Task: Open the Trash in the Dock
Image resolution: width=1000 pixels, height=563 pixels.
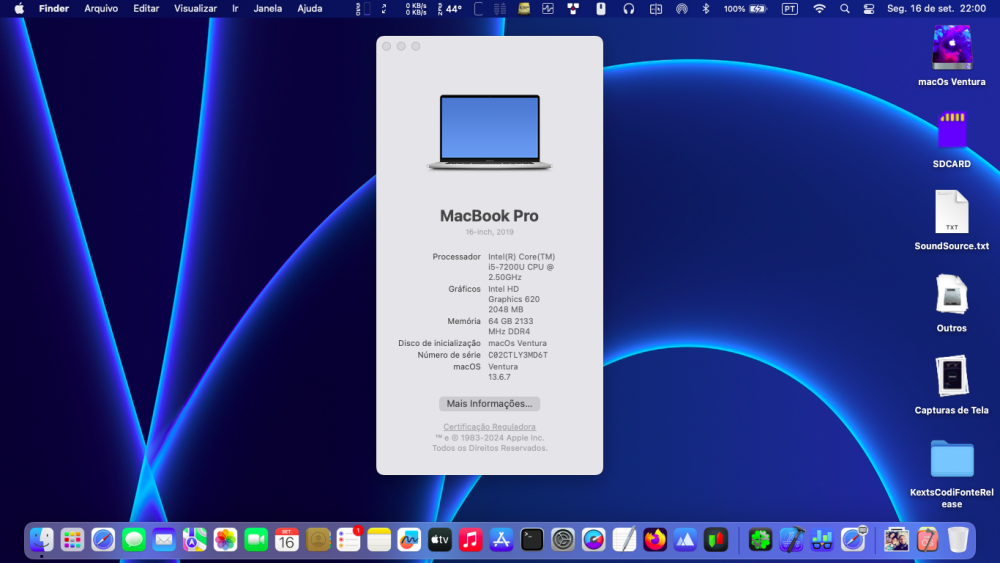Action: click(x=958, y=540)
